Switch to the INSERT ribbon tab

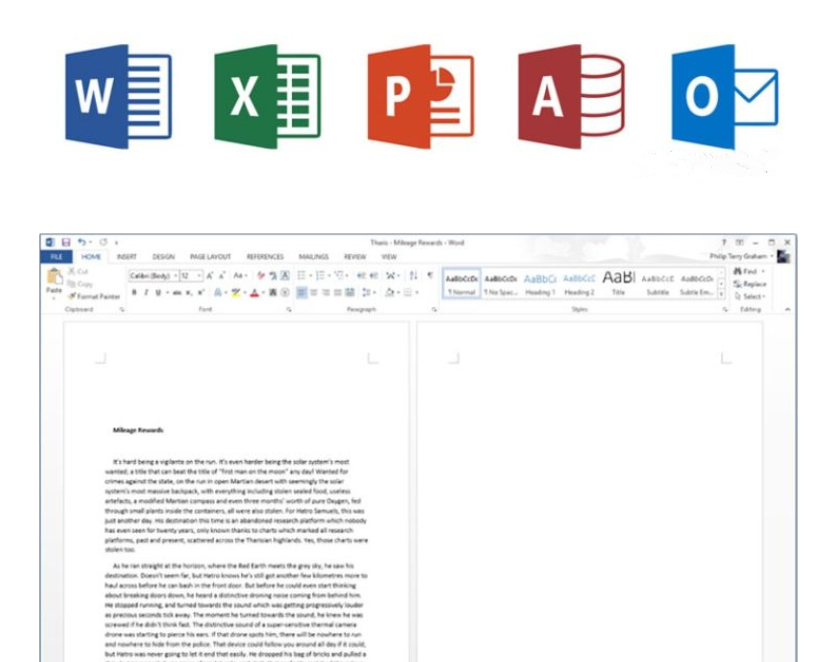pyautogui.click(x=126, y=257)
